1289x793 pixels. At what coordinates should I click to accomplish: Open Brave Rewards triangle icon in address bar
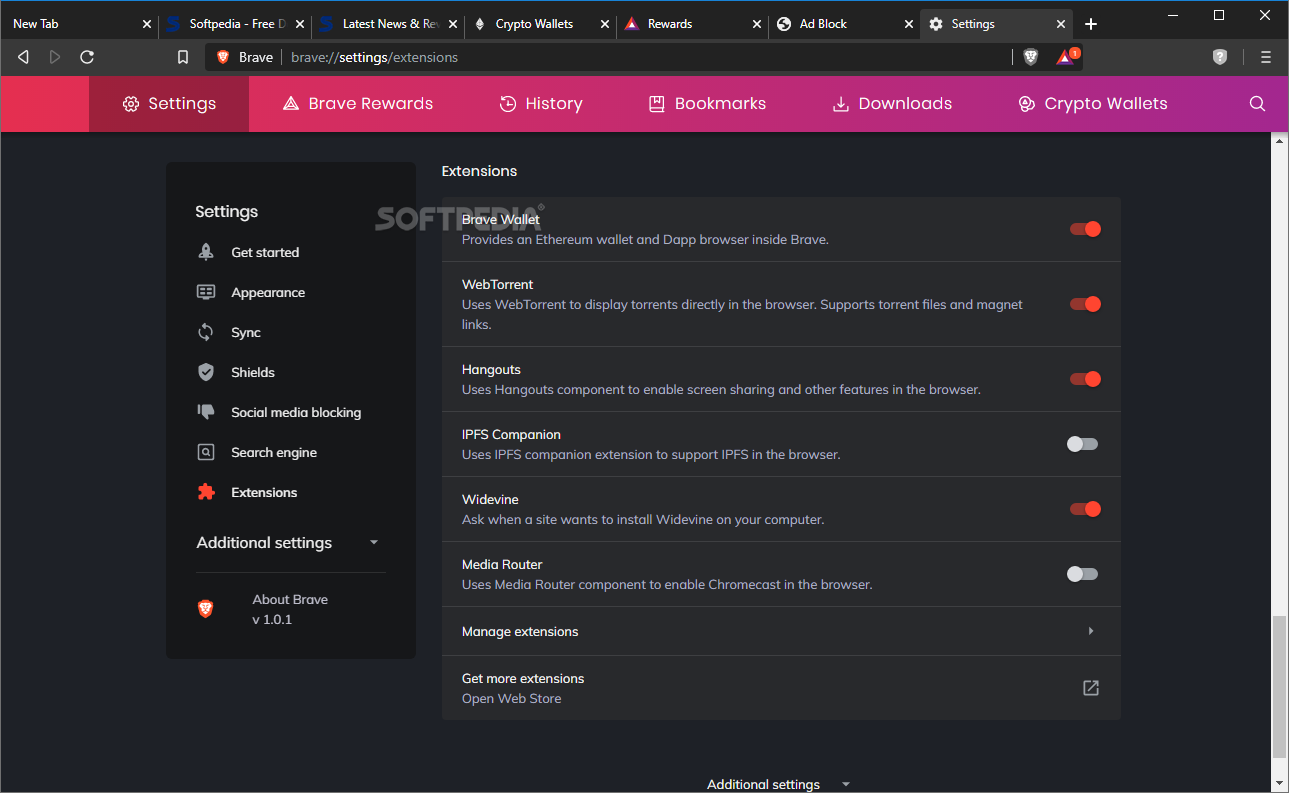[1066, 57]
